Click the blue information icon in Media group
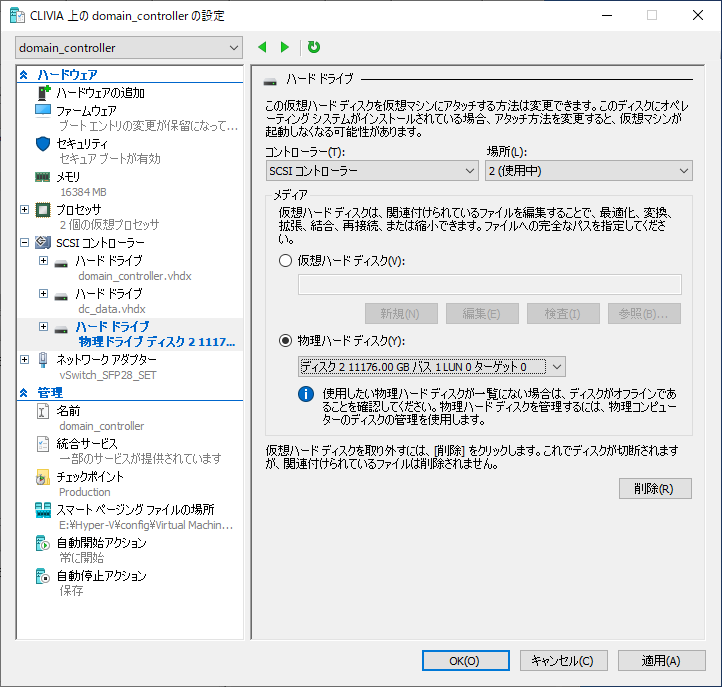722x687 pixels. pos(306,394)
